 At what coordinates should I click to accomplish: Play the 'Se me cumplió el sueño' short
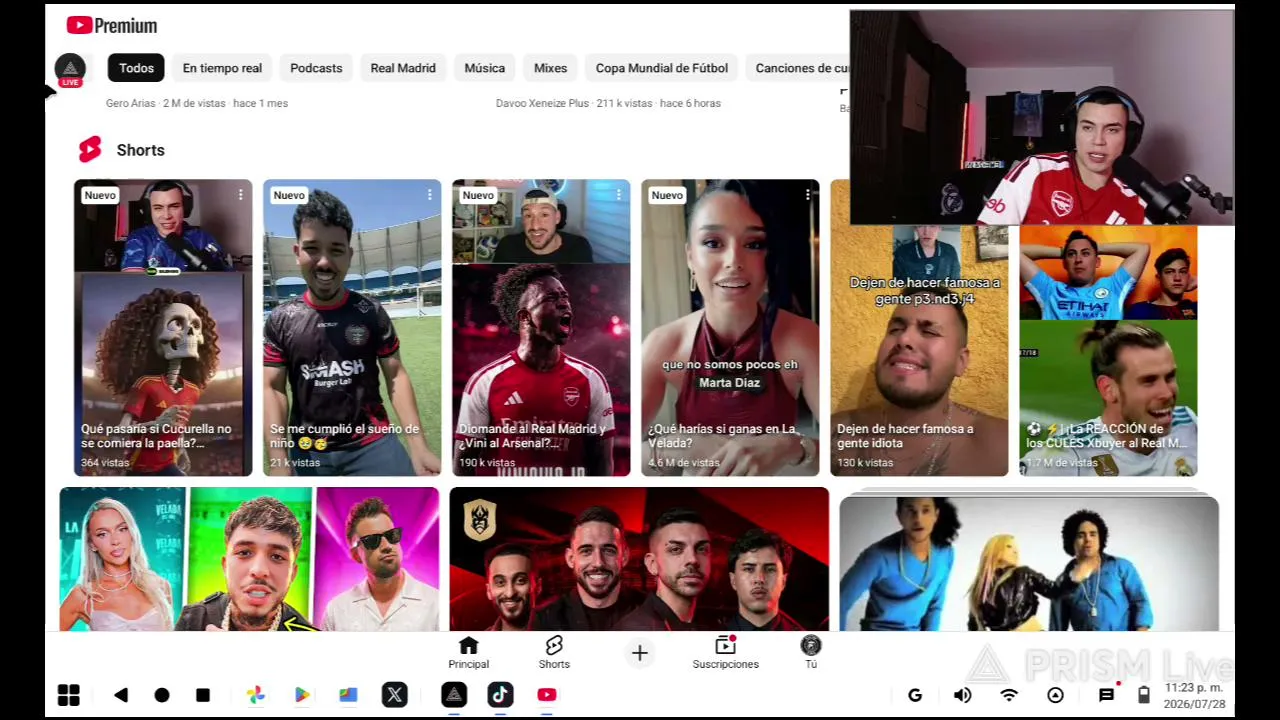pos(352,328)
